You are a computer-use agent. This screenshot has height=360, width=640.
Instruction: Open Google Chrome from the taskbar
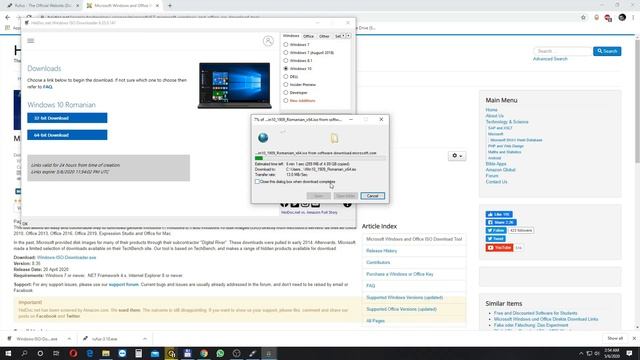[204, 353]
